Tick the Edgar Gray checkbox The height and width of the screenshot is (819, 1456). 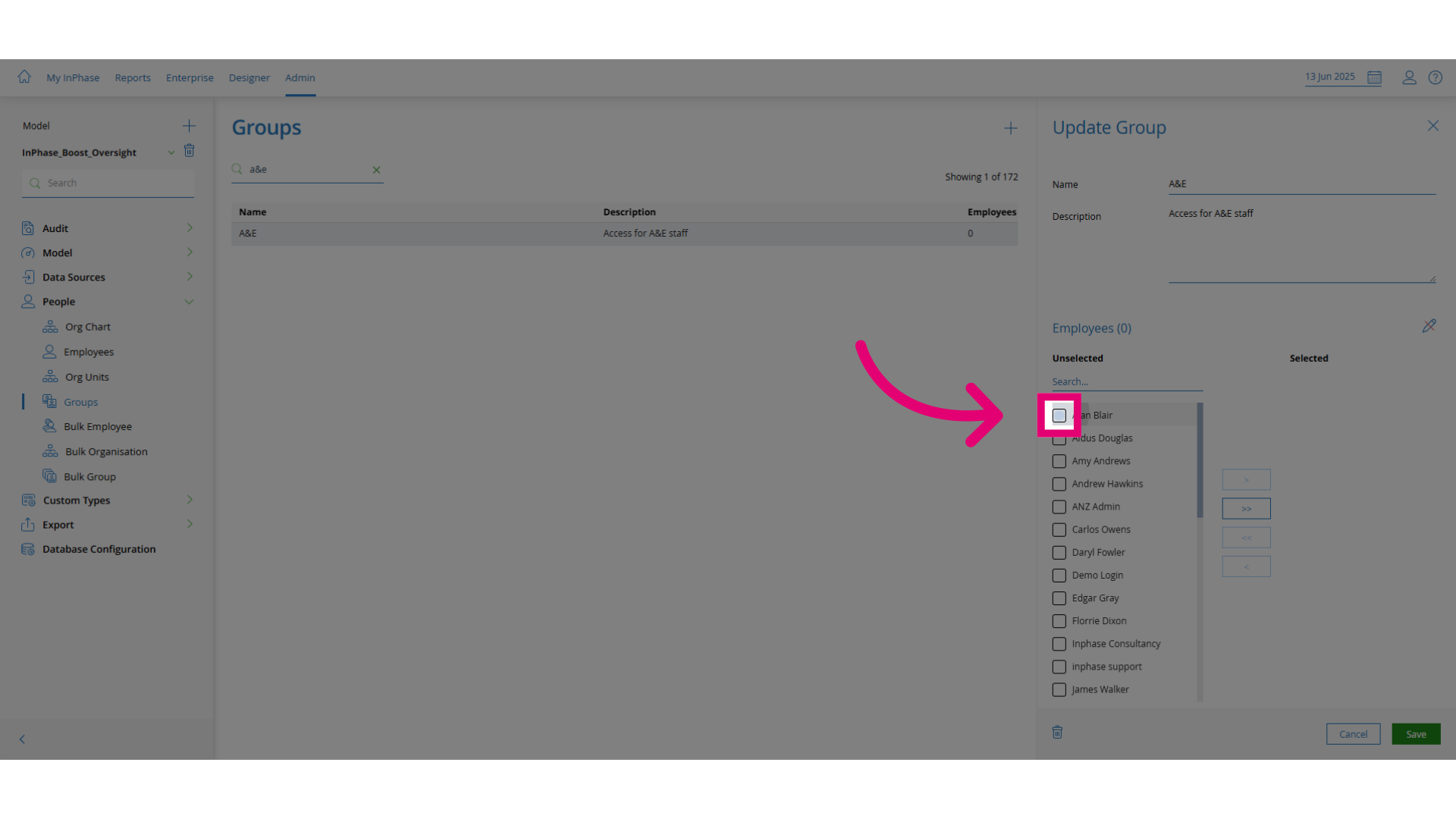coord(1059,598)
